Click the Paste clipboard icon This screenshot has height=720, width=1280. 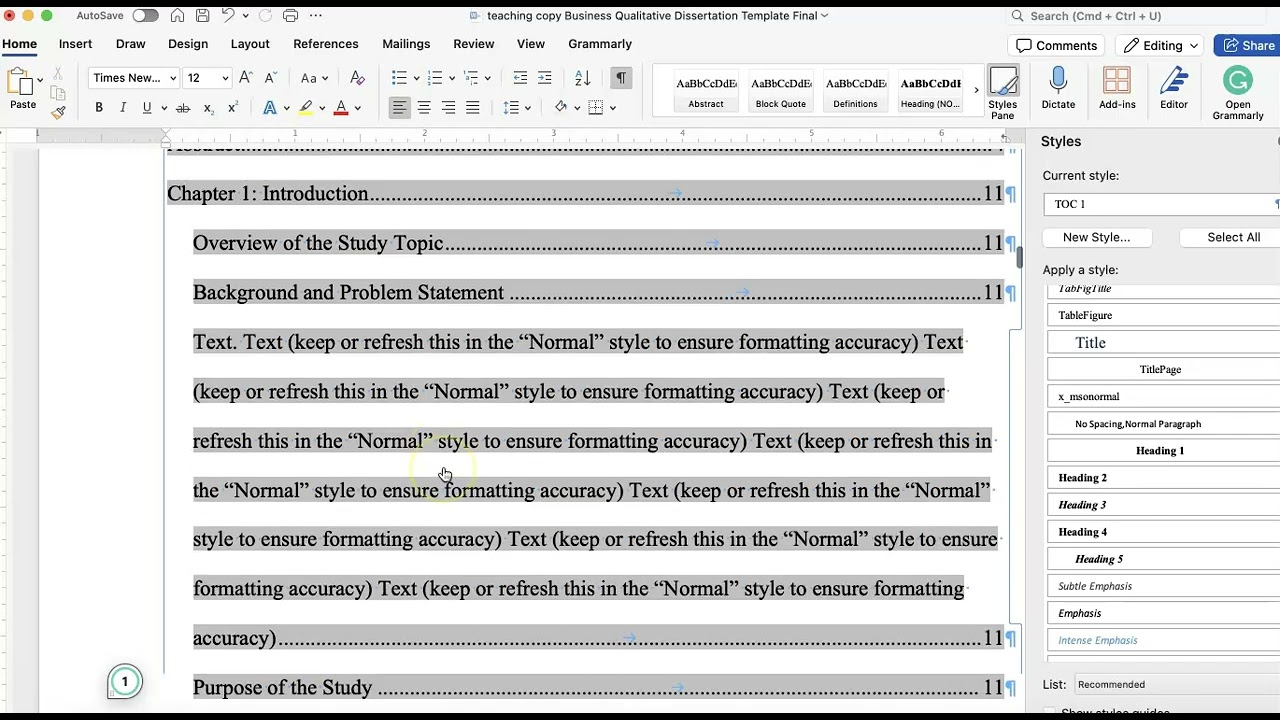point(20,84)
